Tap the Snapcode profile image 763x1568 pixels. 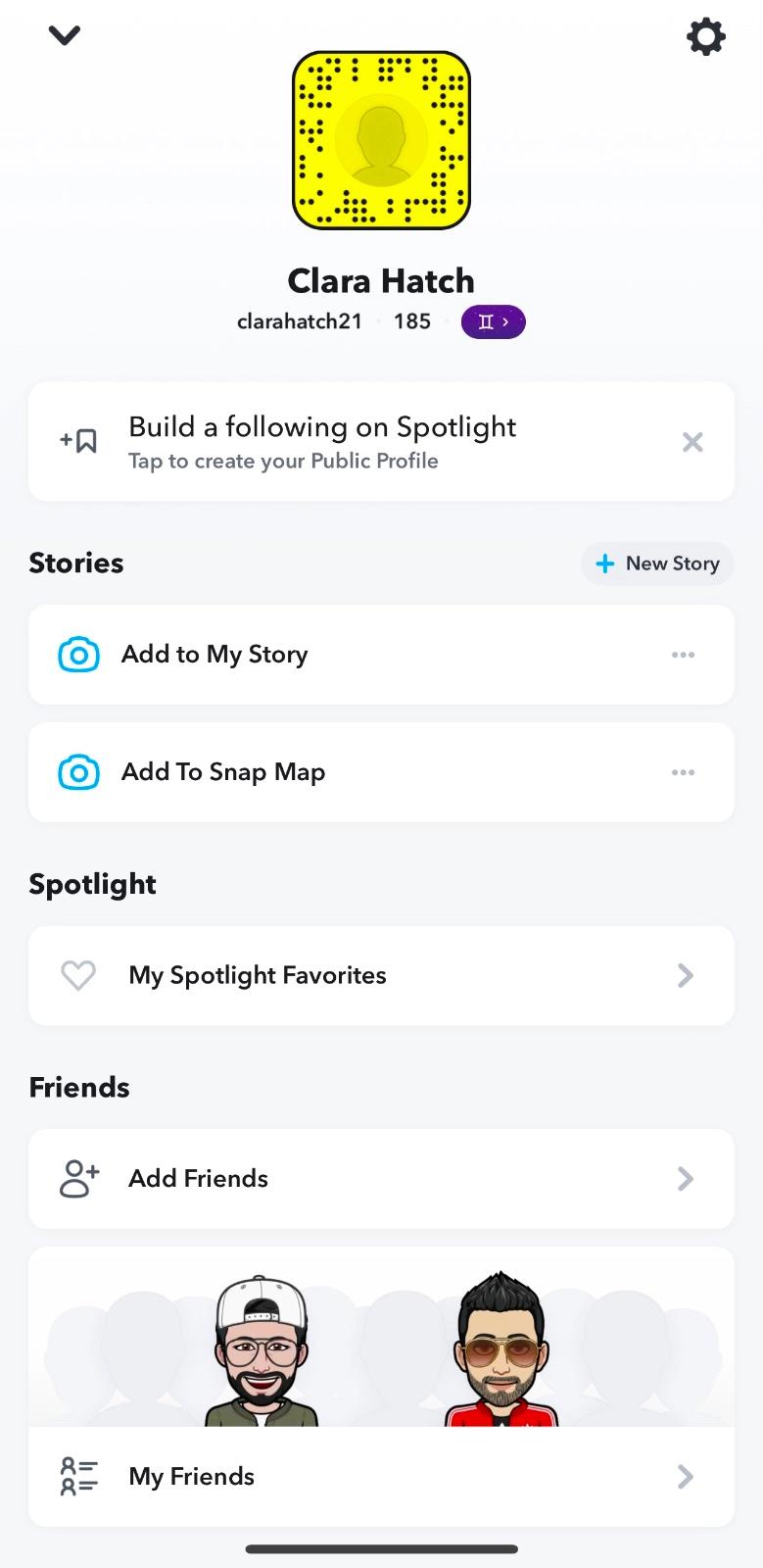point(381,140)
